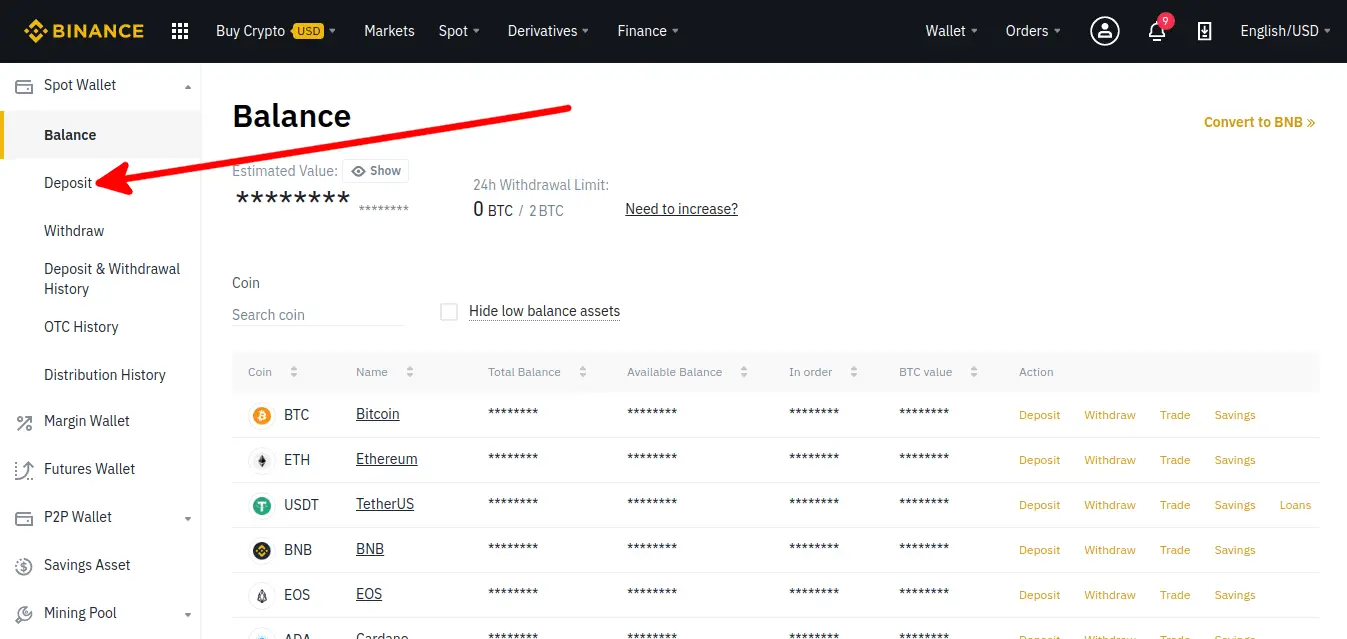
Task: Open Distribution History
Action: tap(105, 375)
